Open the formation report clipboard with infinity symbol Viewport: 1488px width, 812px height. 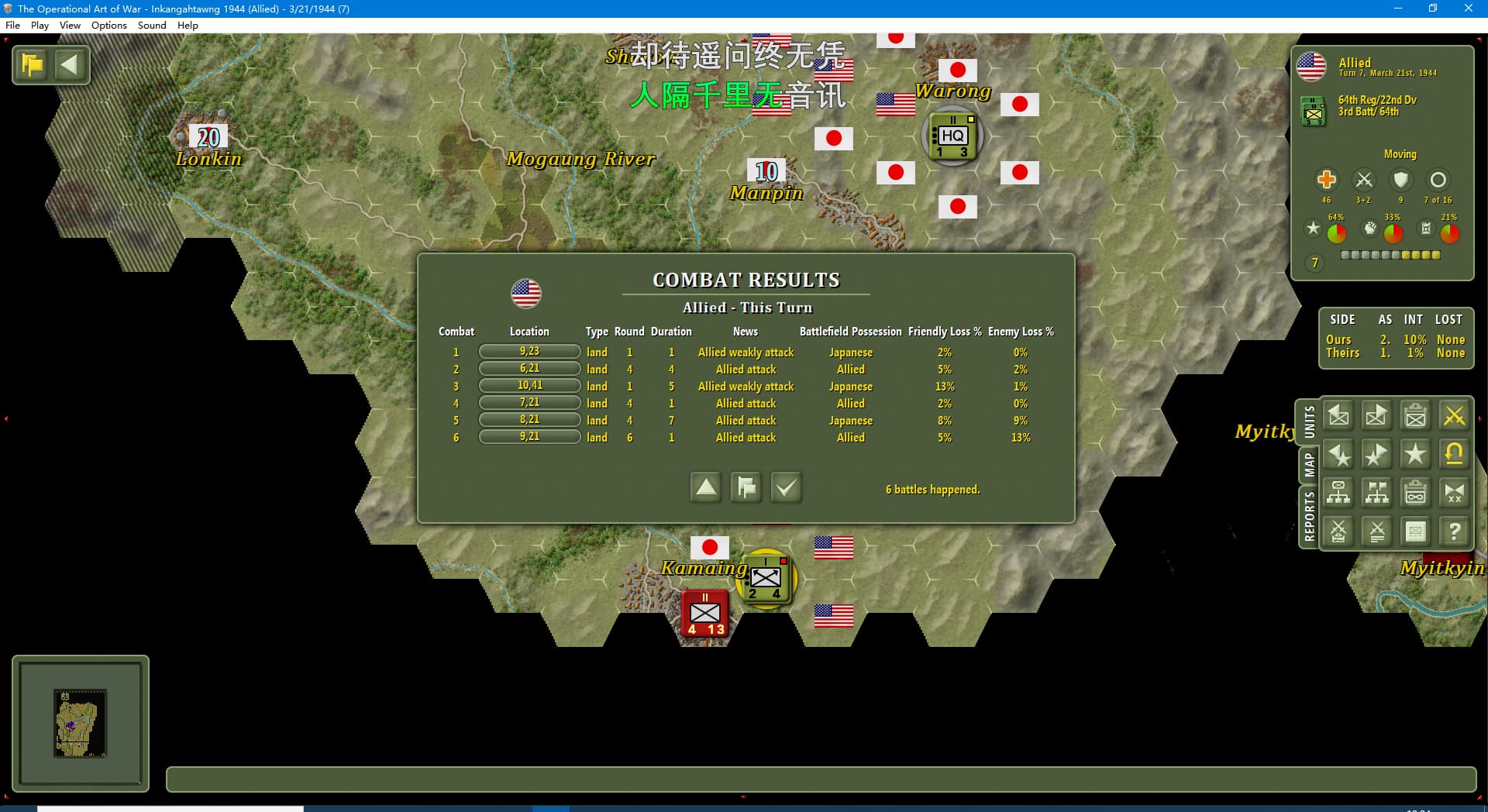pos(1416,493)
